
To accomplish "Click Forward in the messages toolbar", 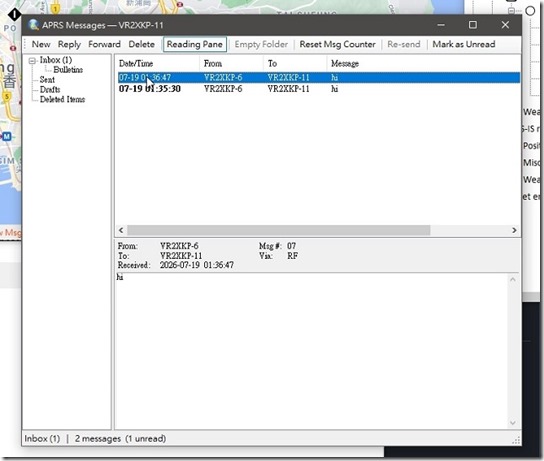I will tap(104, 44).
